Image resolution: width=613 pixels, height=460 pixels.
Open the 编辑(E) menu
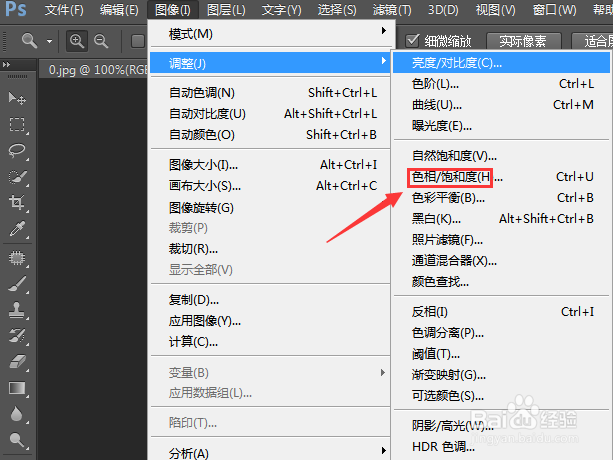pyautogui.click(x=119, y=10)
